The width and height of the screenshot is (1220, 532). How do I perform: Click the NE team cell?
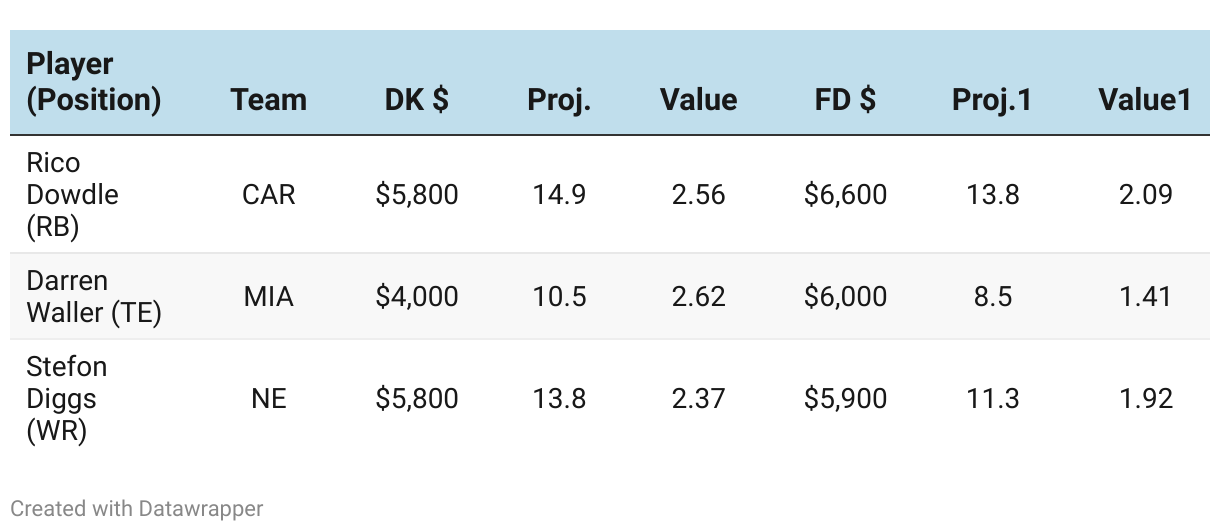click(268, 399)
